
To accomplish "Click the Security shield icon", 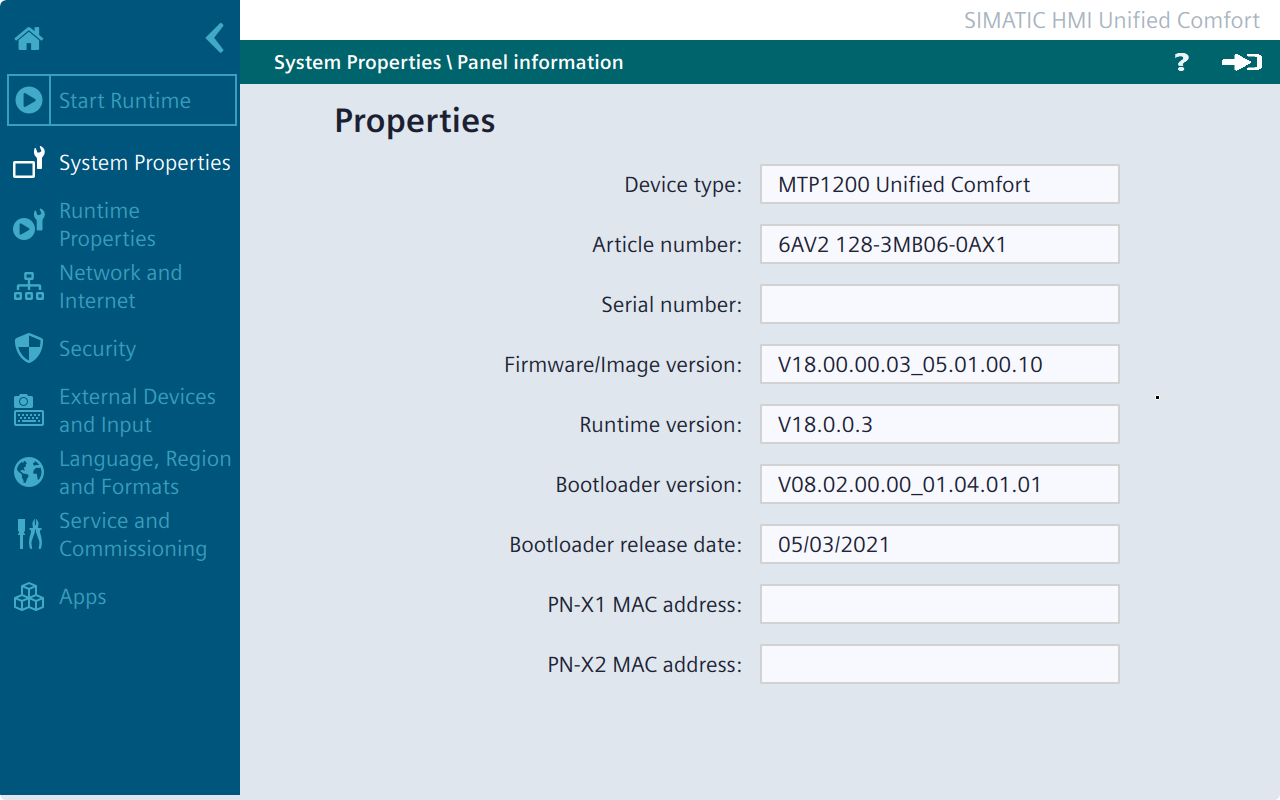I will click(29, 349).
